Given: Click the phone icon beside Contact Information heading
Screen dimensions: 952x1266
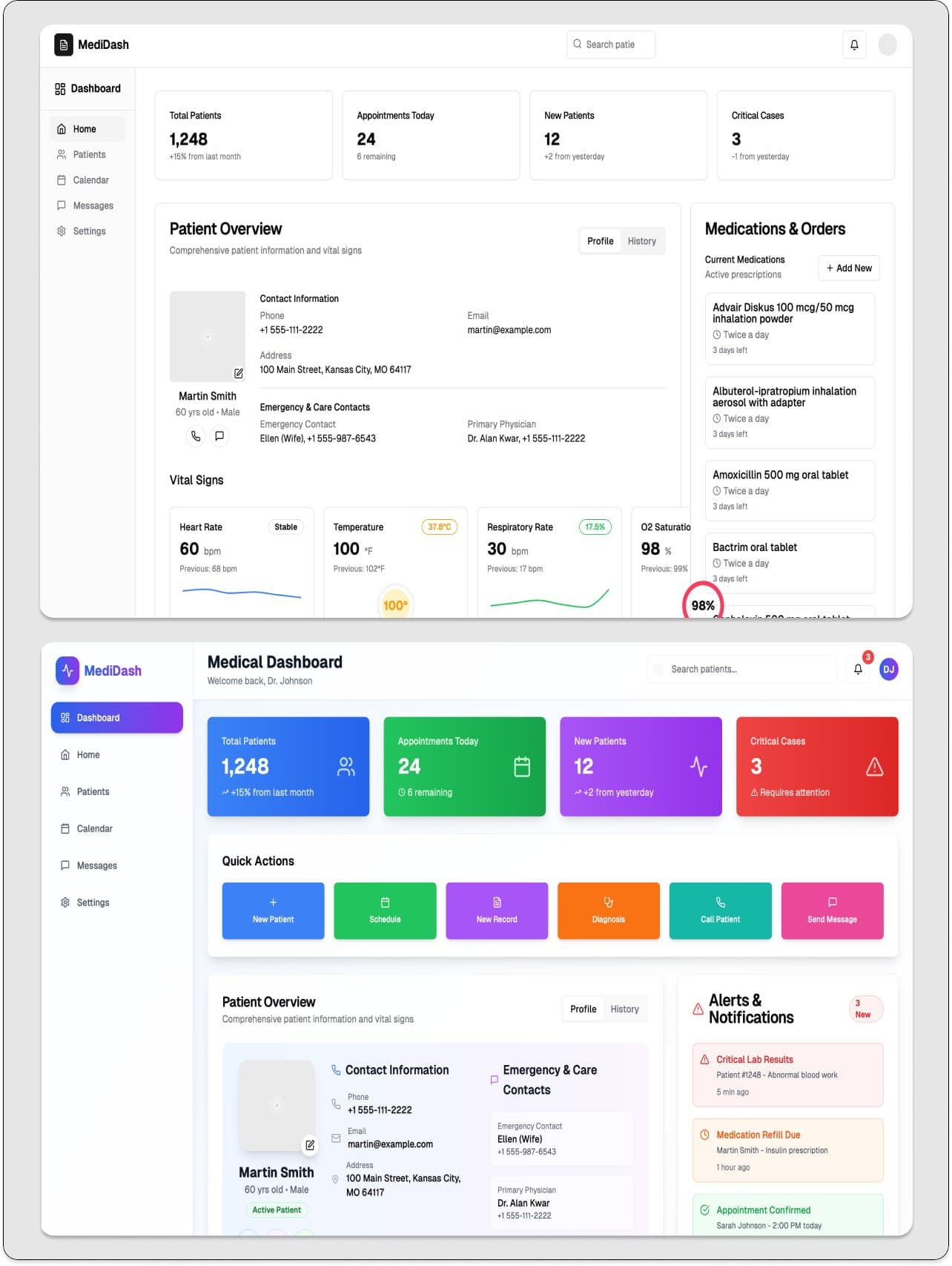Looking at the screenshot, I should click(336, 1069).
